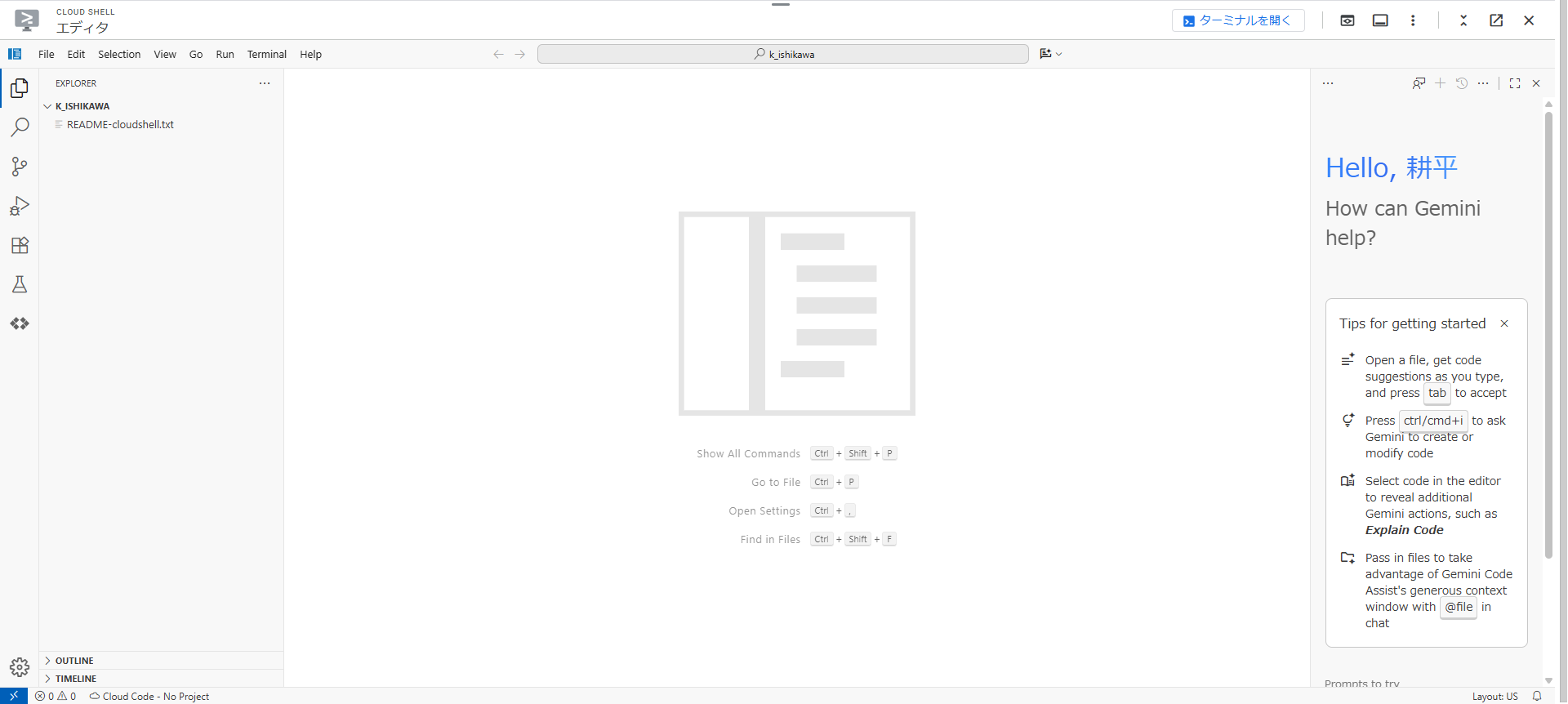This screenshot has width=1568, height=704.
Task: Open the Extensions view
Action: tap(20, 245)
